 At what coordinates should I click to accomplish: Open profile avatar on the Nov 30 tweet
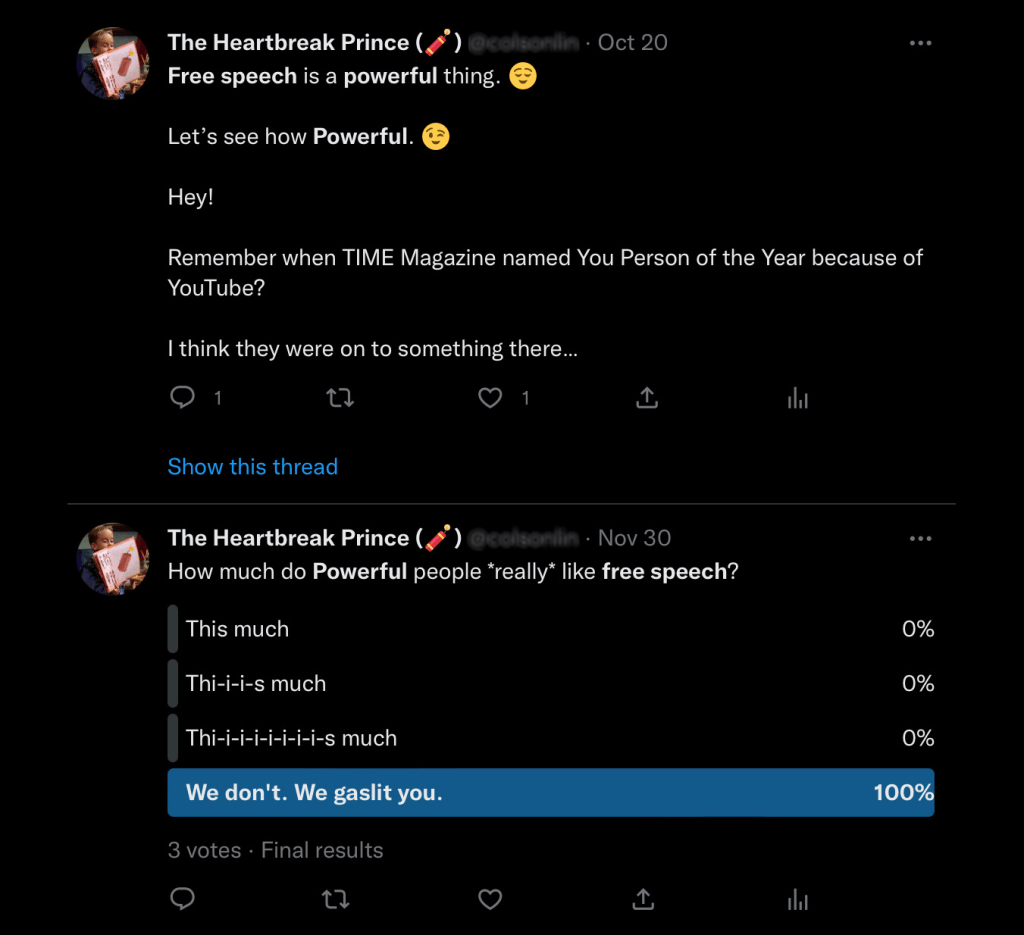114,560
